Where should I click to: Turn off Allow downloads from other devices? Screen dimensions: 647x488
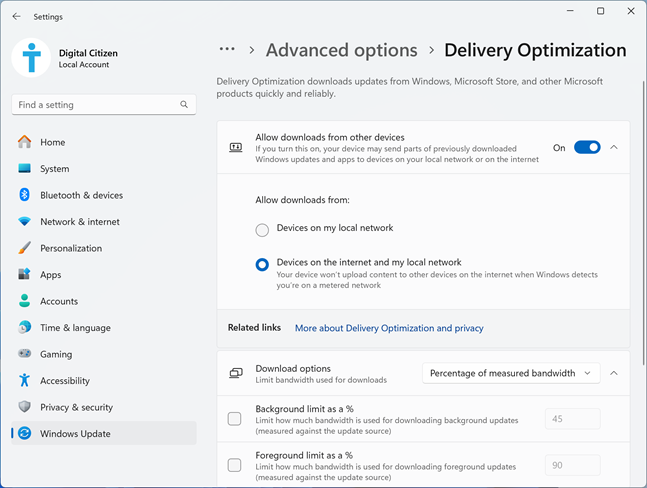pos(587,147)
